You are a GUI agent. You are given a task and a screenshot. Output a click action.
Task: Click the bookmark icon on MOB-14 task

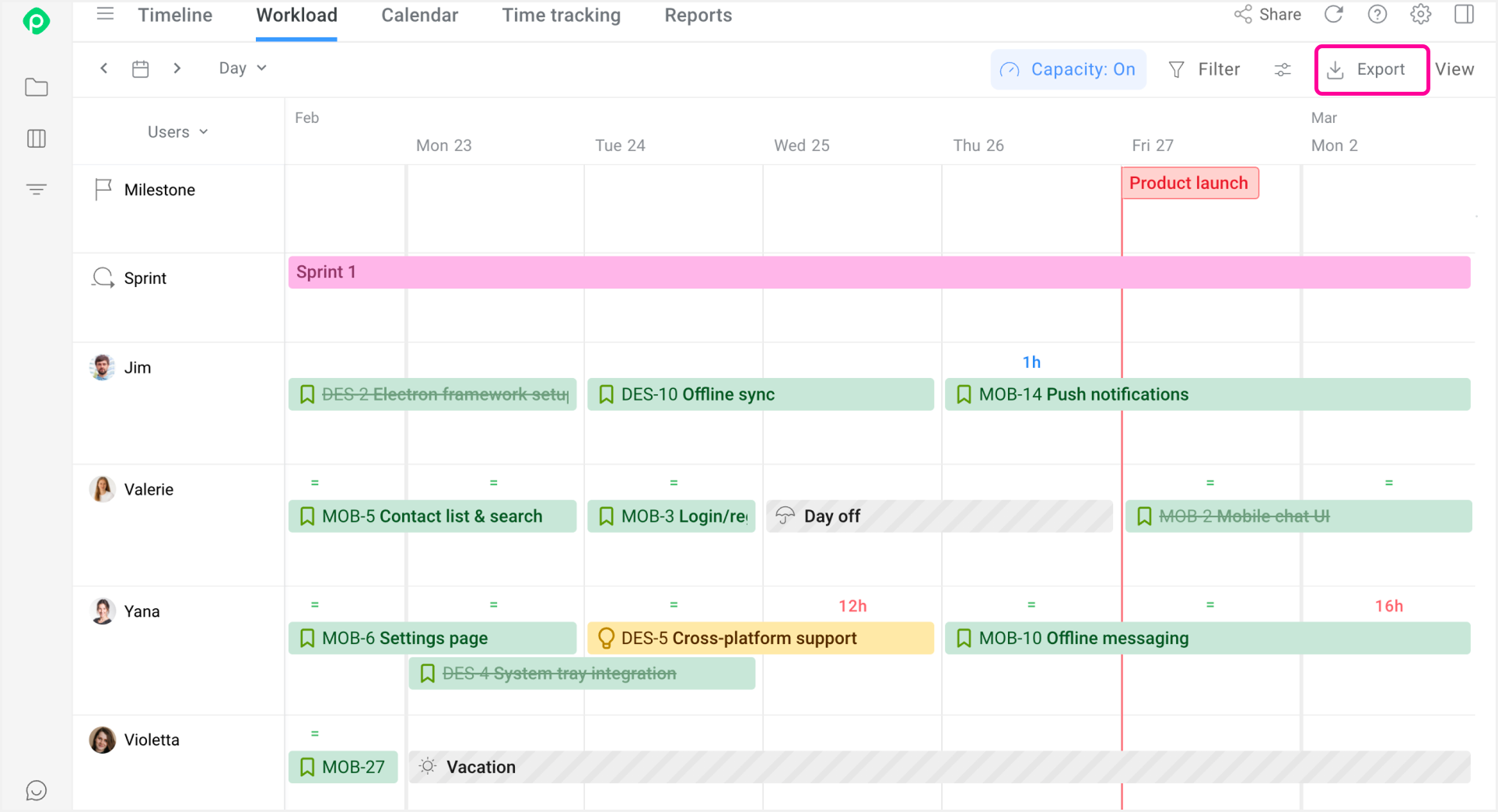click(x=964, y=394)
